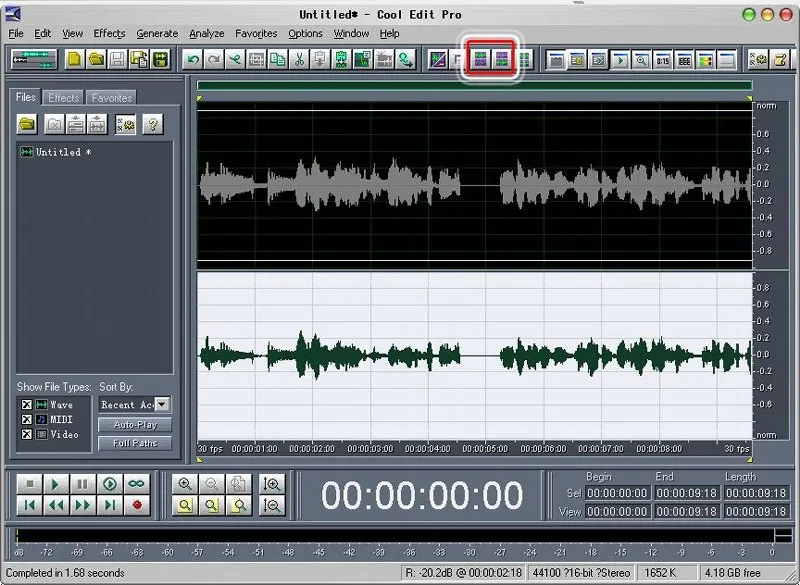The image size is (800, 585).
Task: Open the Edit menu
Action: click(42, 34)
